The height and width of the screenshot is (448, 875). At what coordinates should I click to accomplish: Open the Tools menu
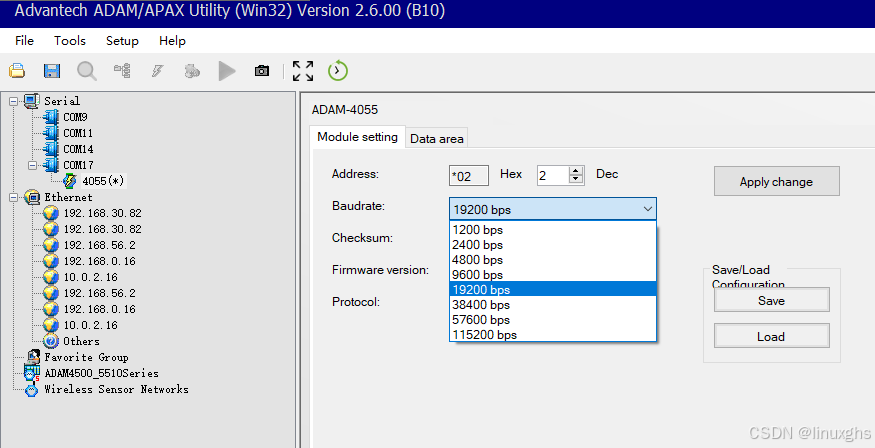70,41
